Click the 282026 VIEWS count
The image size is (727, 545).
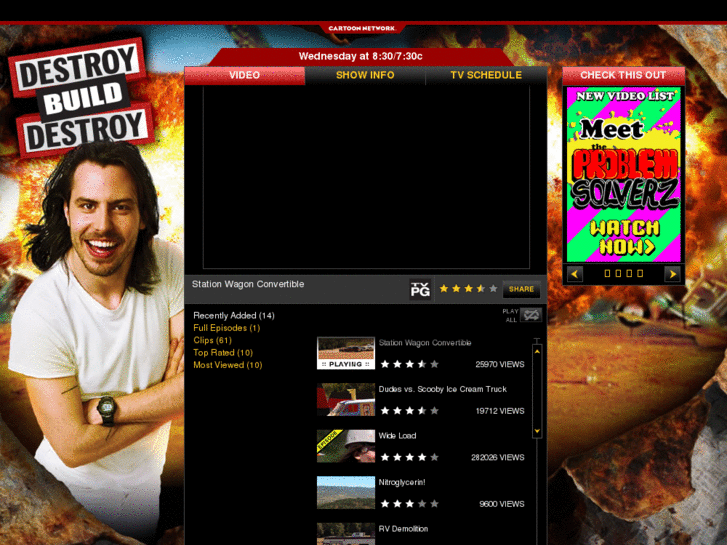point(497,457)
